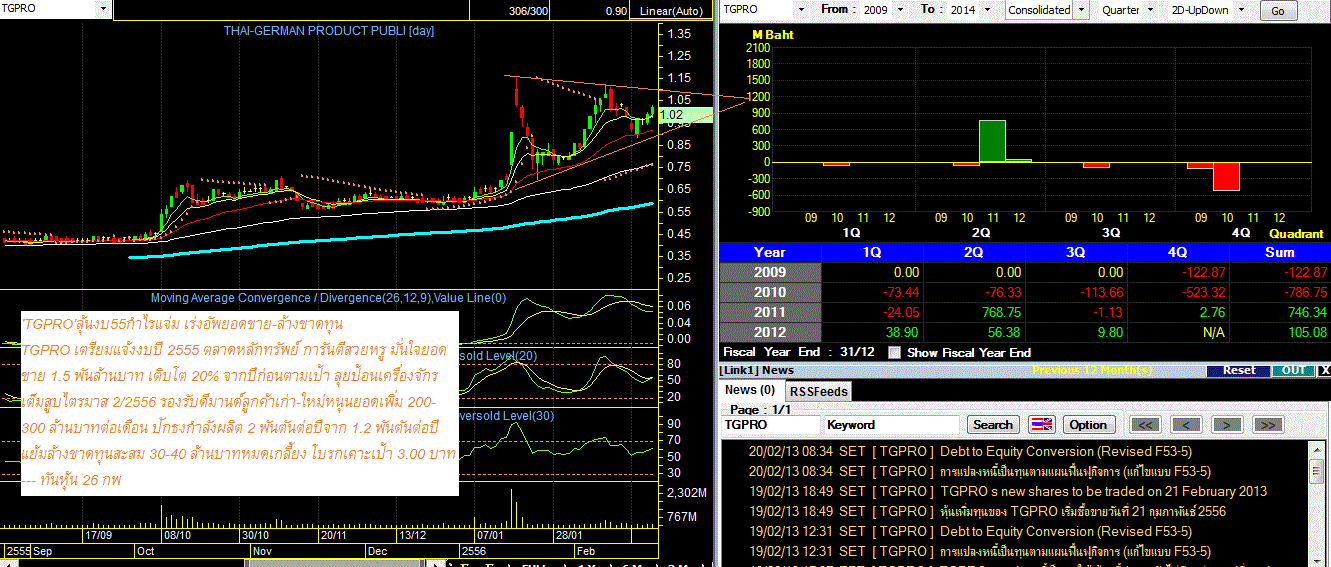Click the news Search button
Screen dimensions: 1331x567
pyautogui.click(x=993, y=424)
